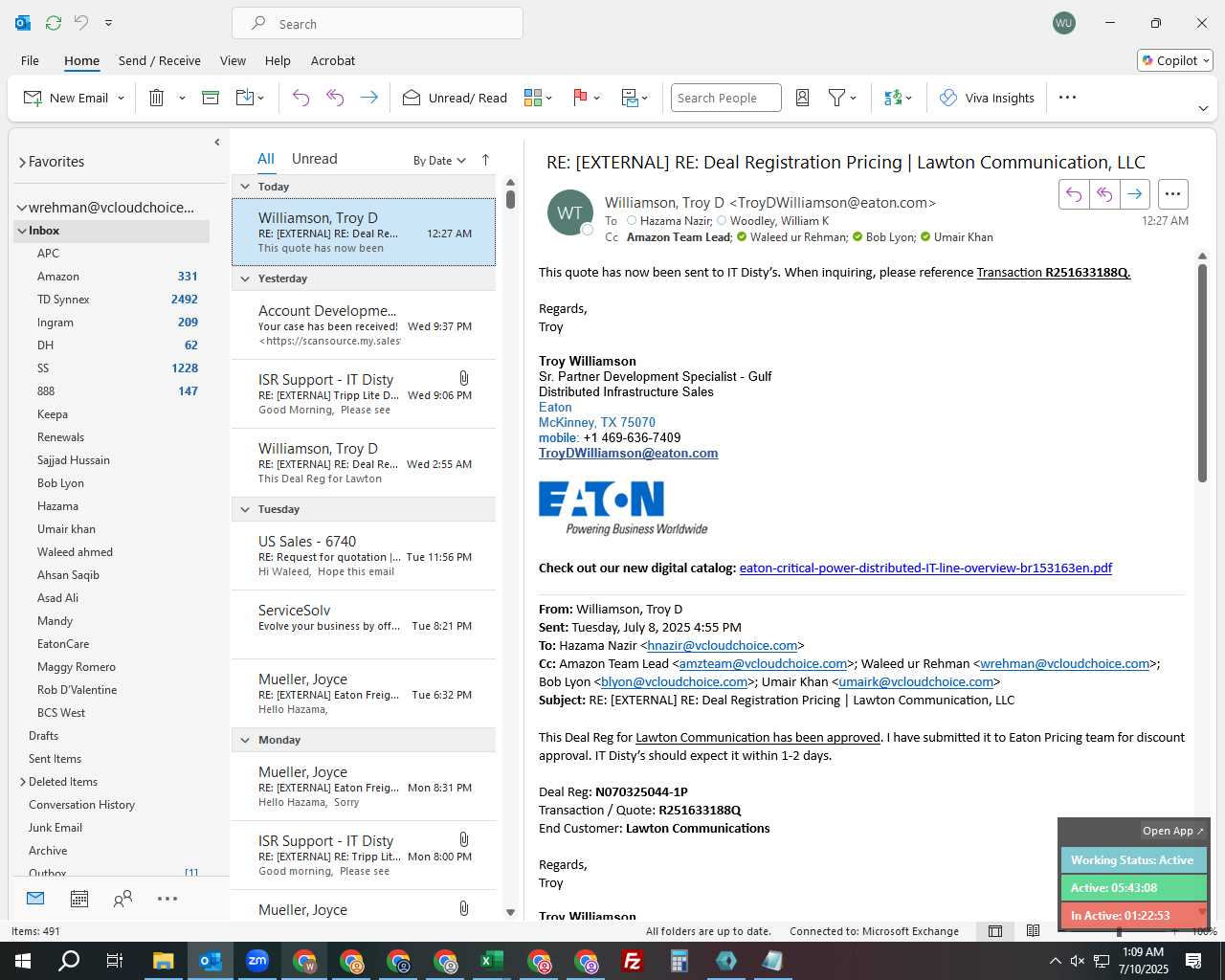Collapse the wrehman@vcloudchoice account tree
Viewport: 1225px width, 980px height.
(22, 208)
